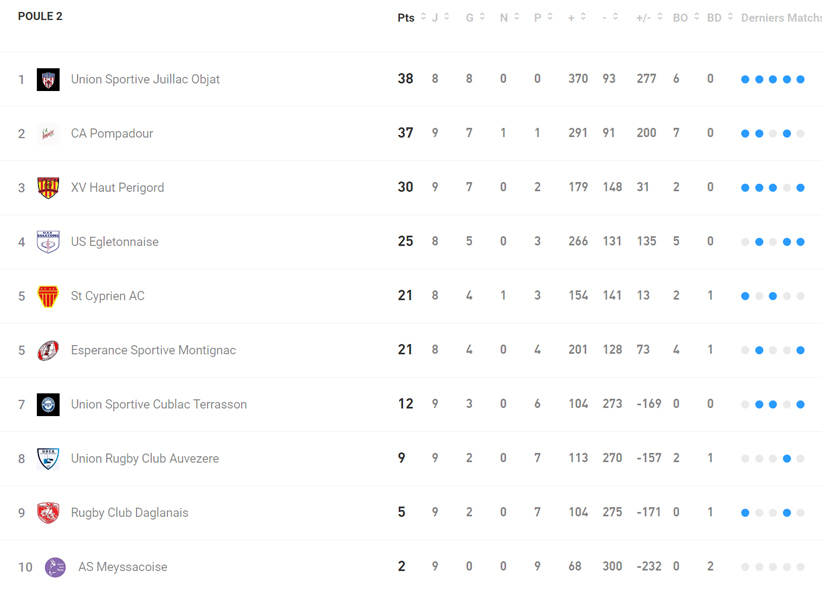Click the Union Sportive Juillac Objat logo

(48, 79)
